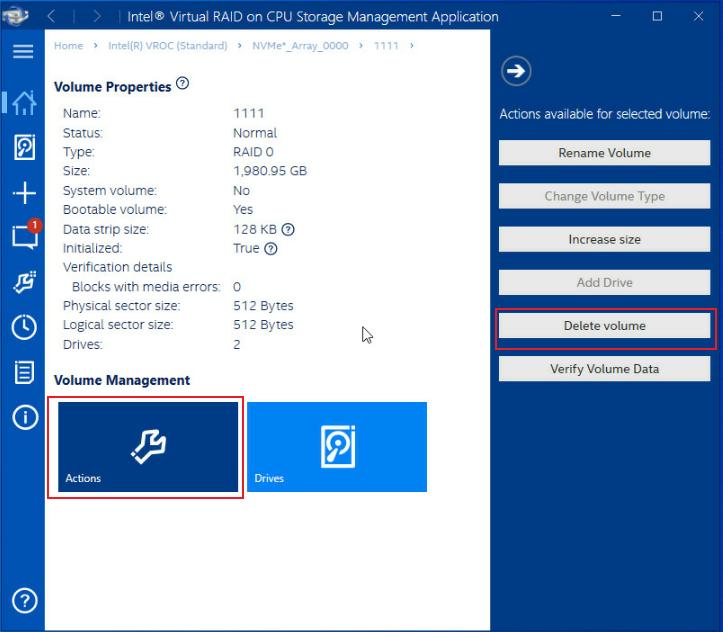Click chevron after NVMe*_Array_0000 breadcrumb
Screen dimensions: 723x632
361,46
